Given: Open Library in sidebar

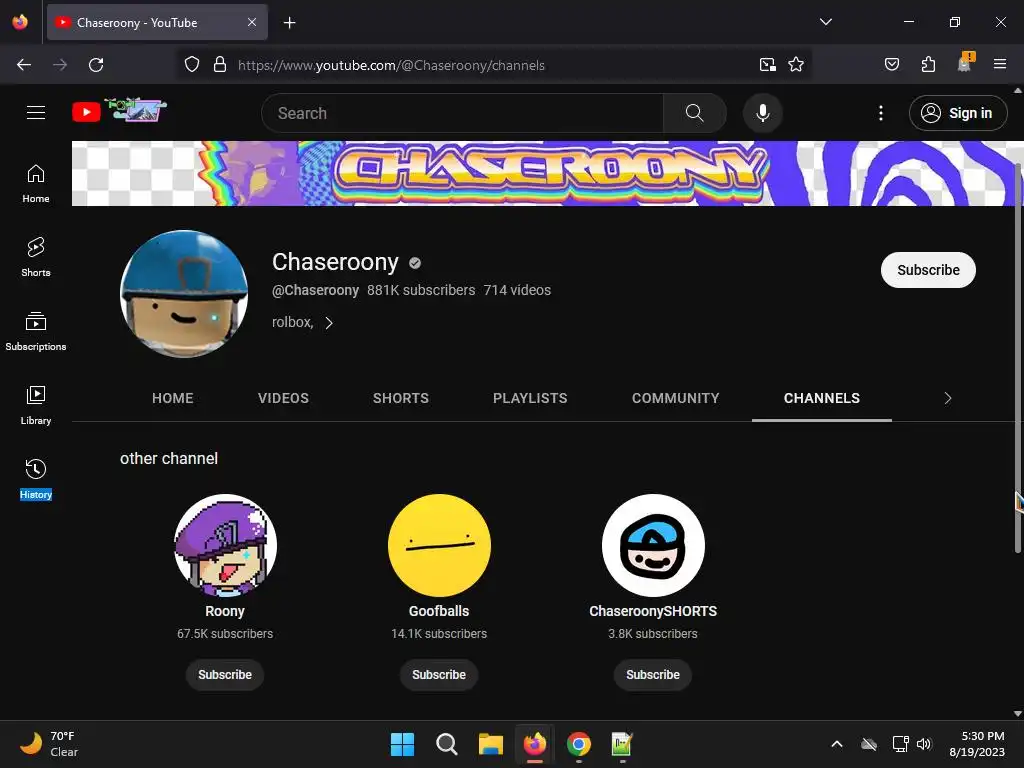Looking at the screenshot, I should [36, 406].
